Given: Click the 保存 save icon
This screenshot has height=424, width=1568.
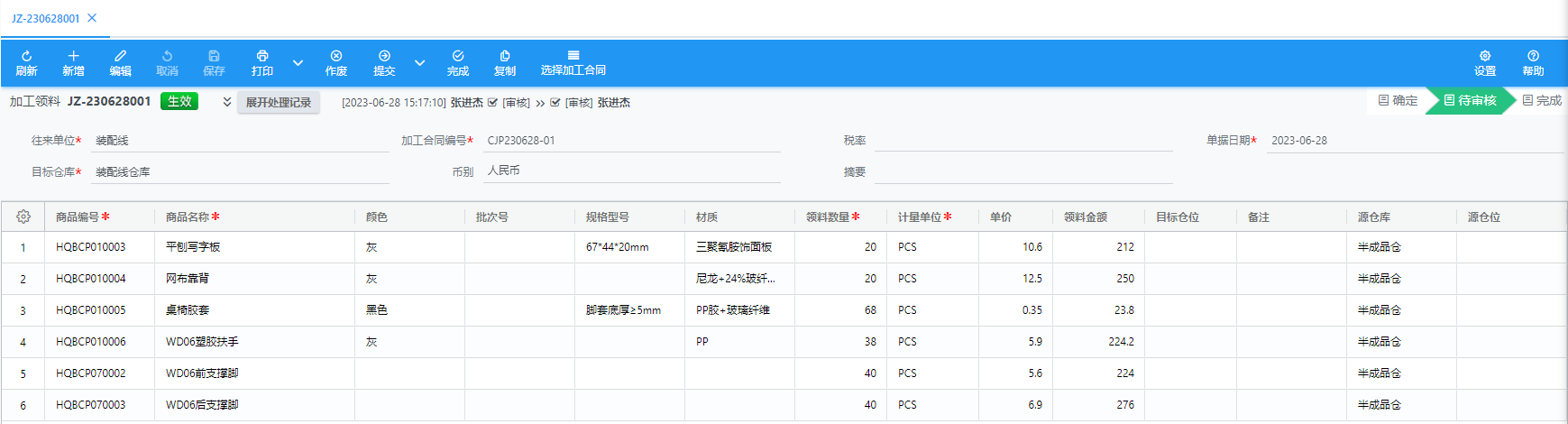Looking at the screenshot, I should [x=215, y=56].
